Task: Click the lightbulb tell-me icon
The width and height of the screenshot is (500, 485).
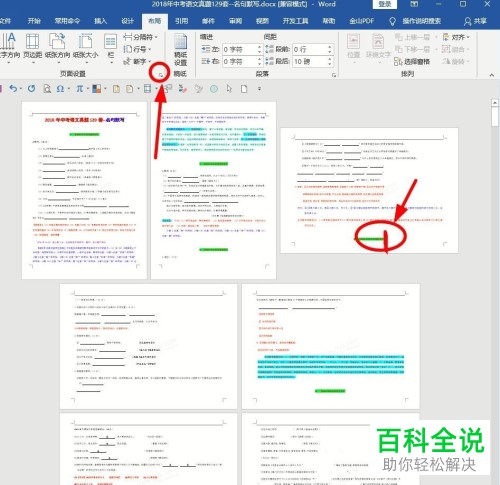Action: [393, 21]
